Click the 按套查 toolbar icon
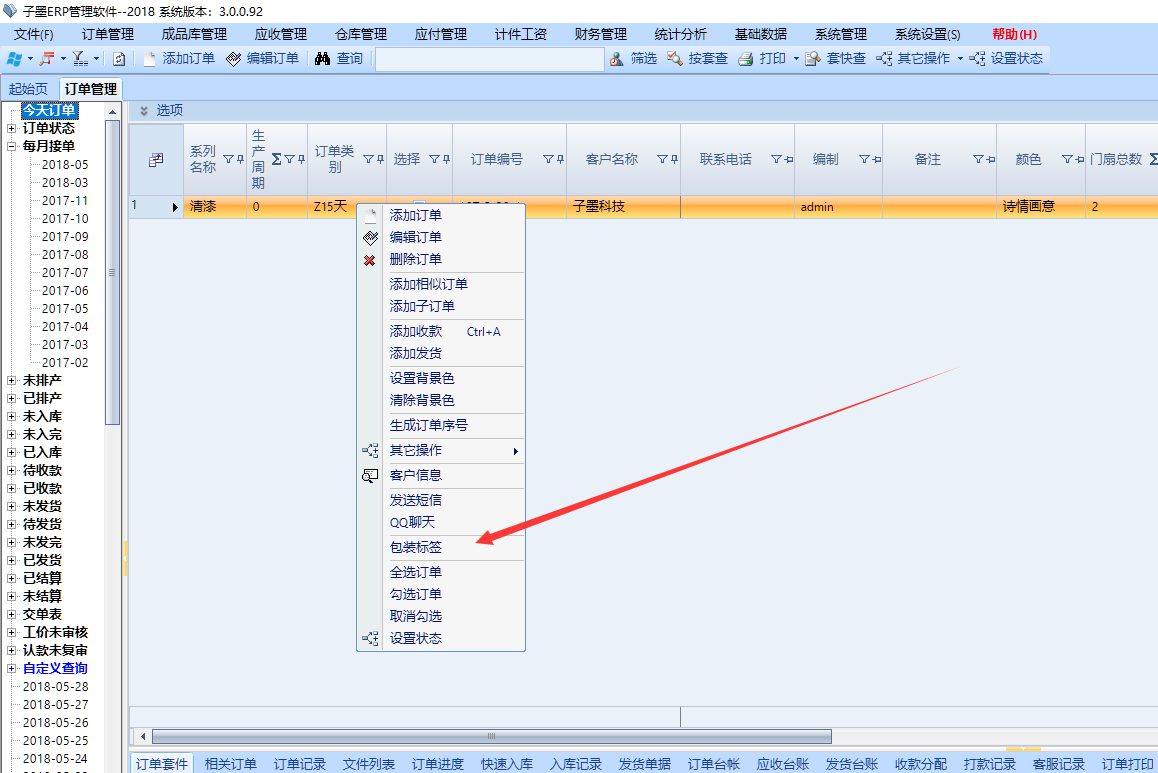1158x773 pixels. [x=675, y=59]
